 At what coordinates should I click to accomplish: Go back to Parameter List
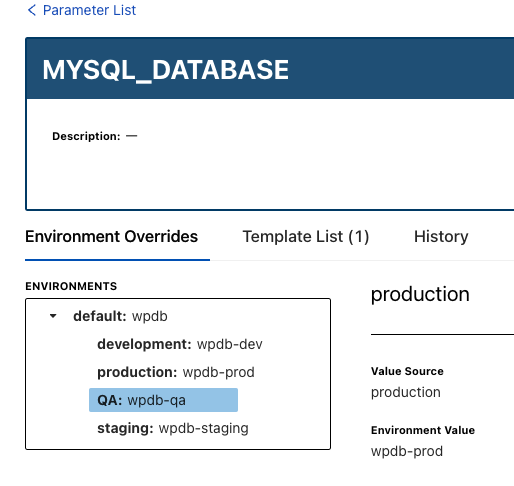tap(82, 10)
